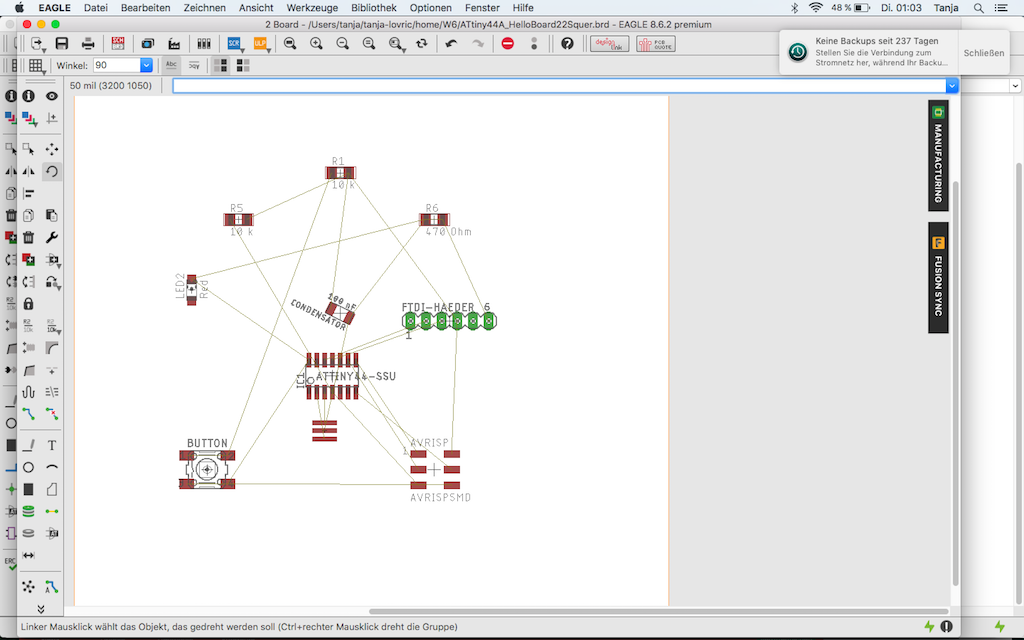The image size is (1024, 640).
Task: Expand the command line history dropdown
Action: point(952,86)
